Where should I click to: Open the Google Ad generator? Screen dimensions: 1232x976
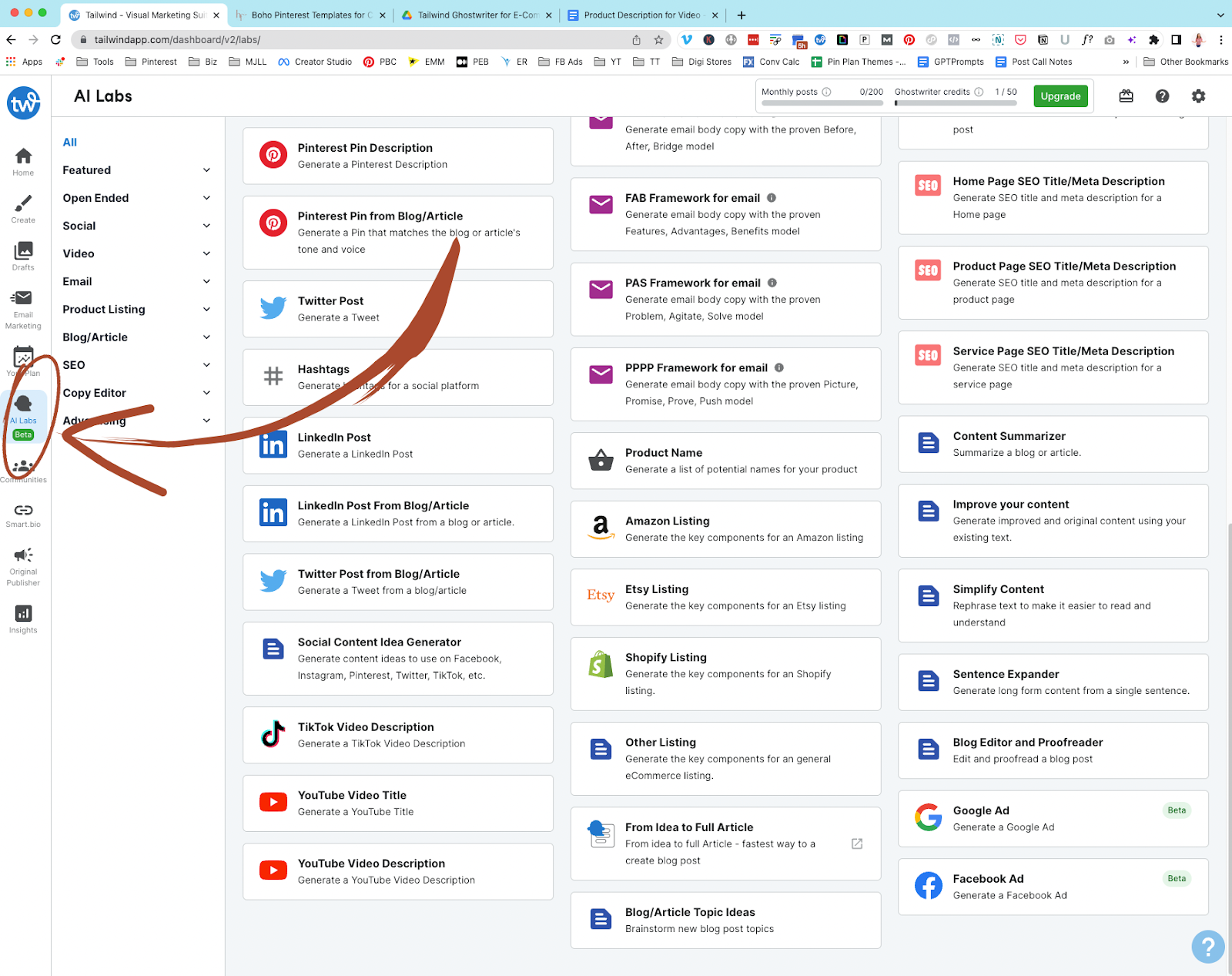1053,818
